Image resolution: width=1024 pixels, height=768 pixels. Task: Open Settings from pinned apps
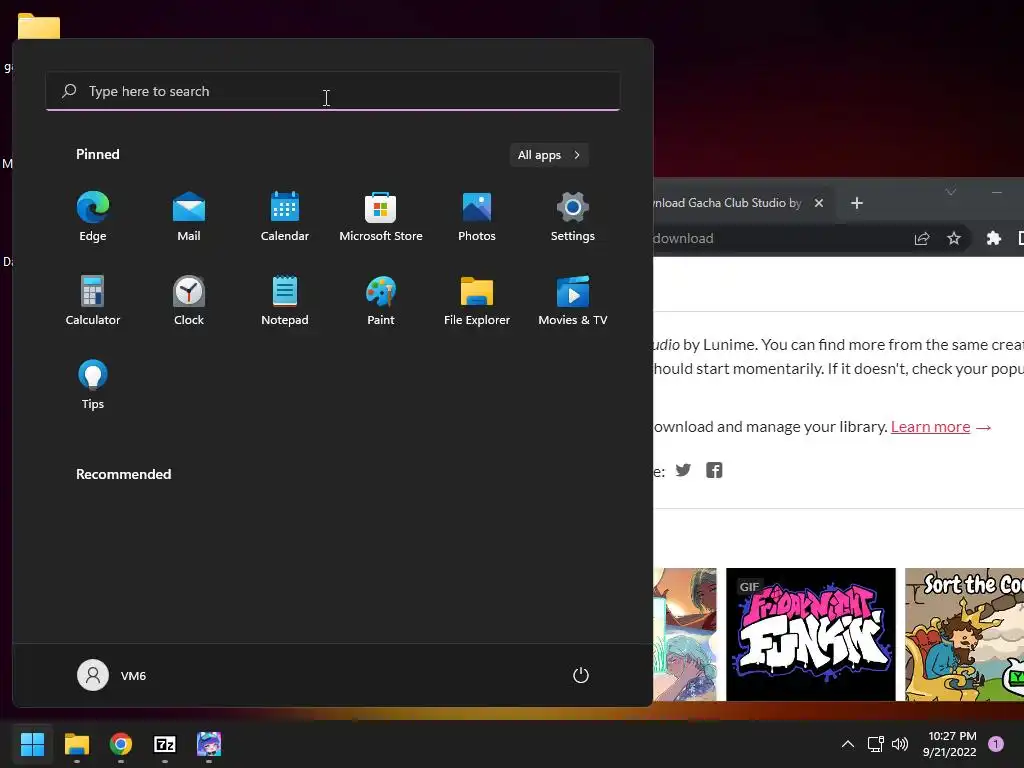pyautogui.click(x=573, y=217)
